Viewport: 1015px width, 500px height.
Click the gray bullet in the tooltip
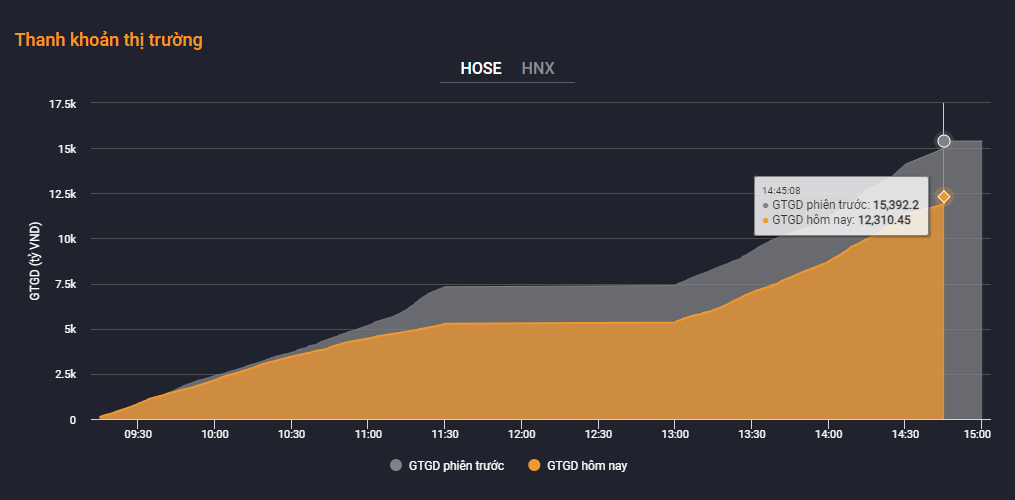(x=765, y=205)
